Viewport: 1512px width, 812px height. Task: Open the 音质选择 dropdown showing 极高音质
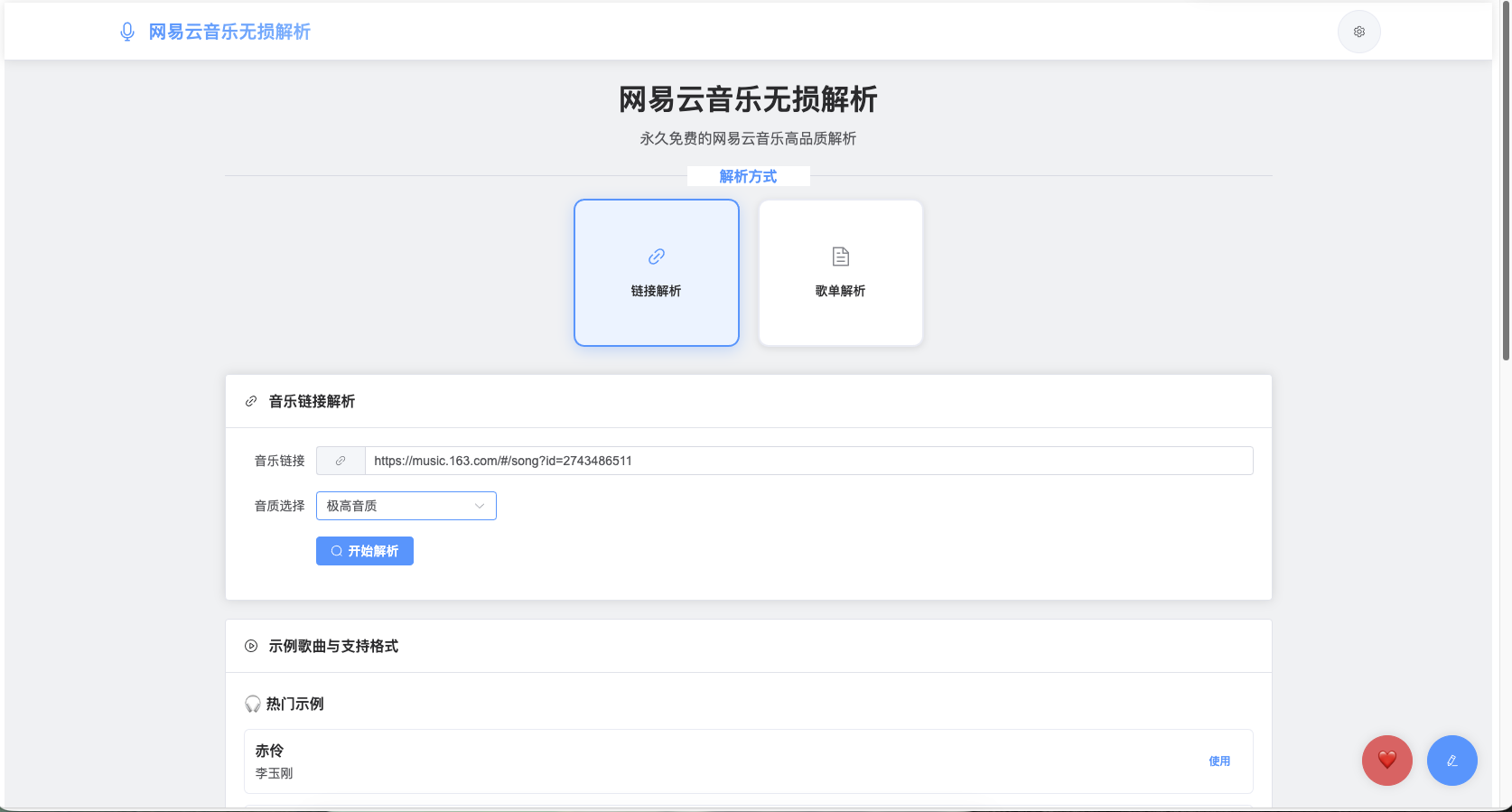tap(406, 506)
